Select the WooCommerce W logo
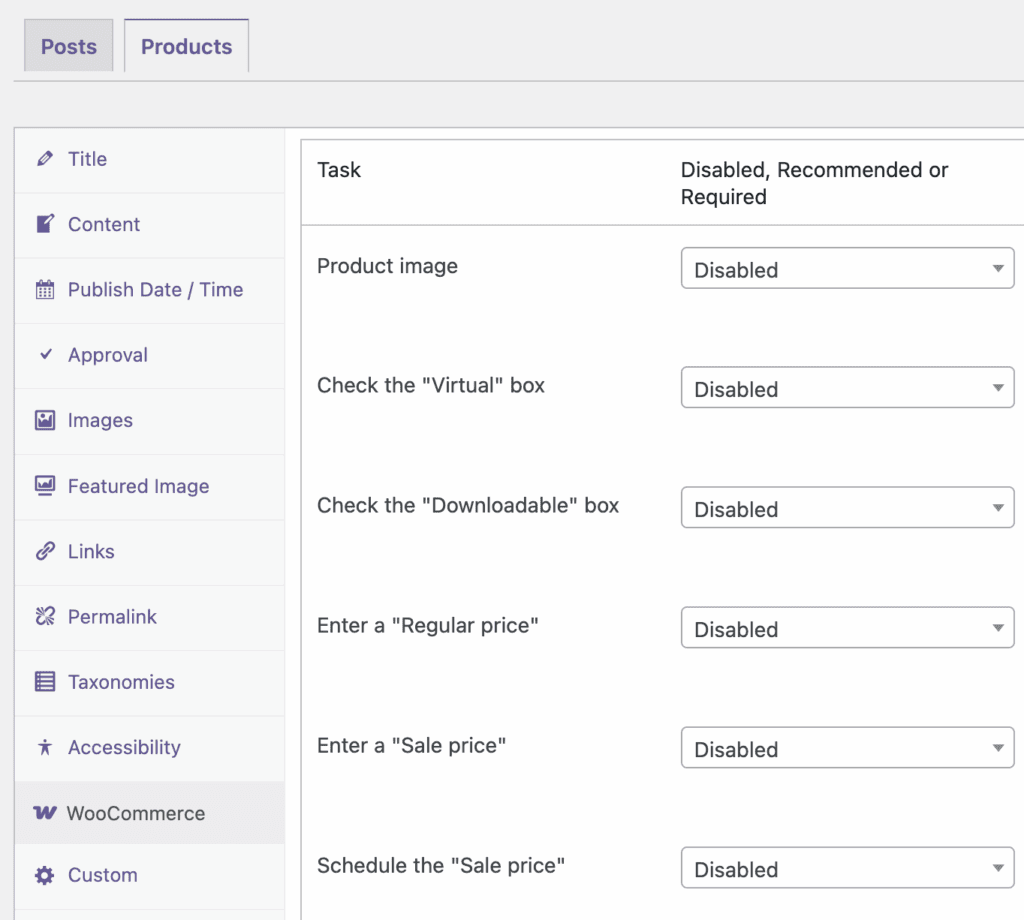This screenshot has height=920, width=1024. tap(44, 813)
